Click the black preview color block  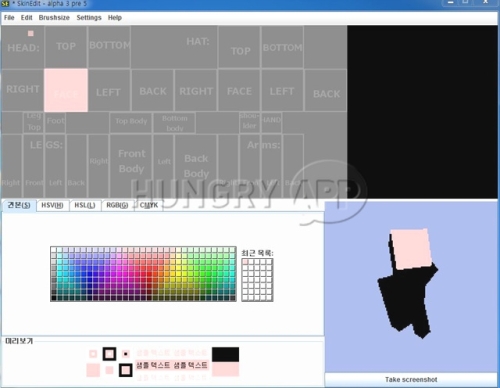(x=225, y=354)
